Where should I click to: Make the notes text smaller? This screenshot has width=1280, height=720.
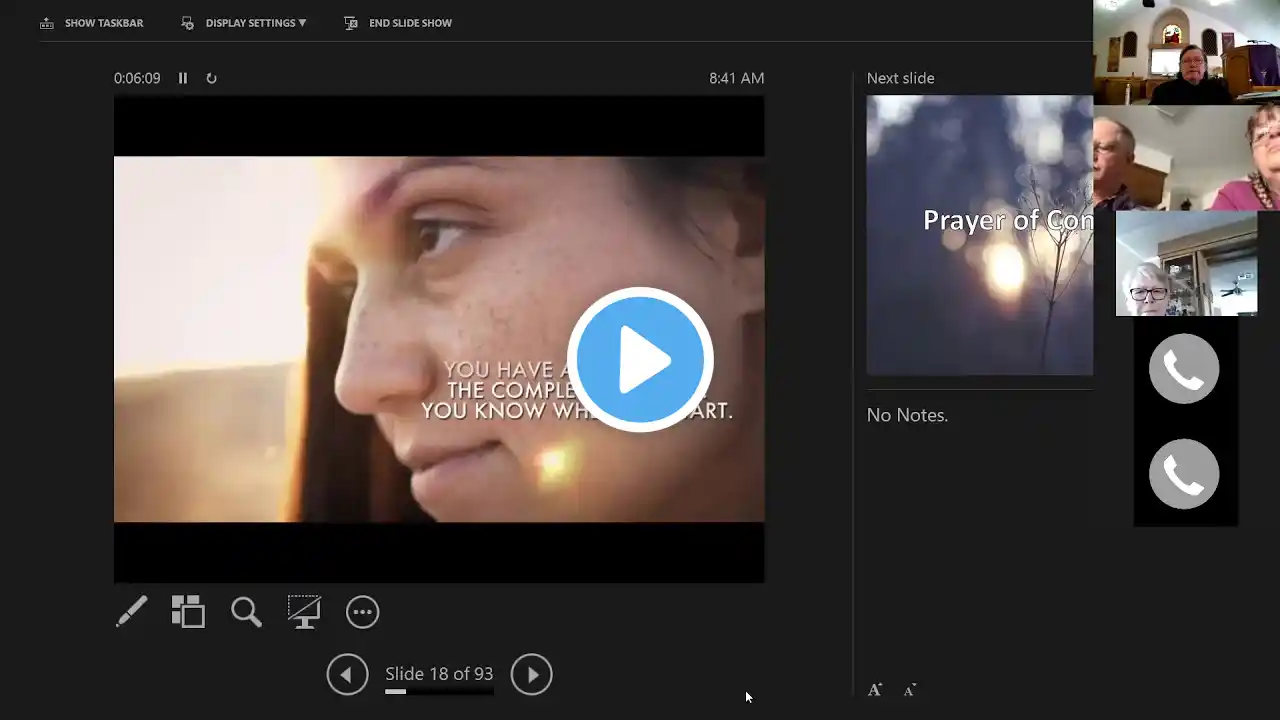(x=909, y=690)
